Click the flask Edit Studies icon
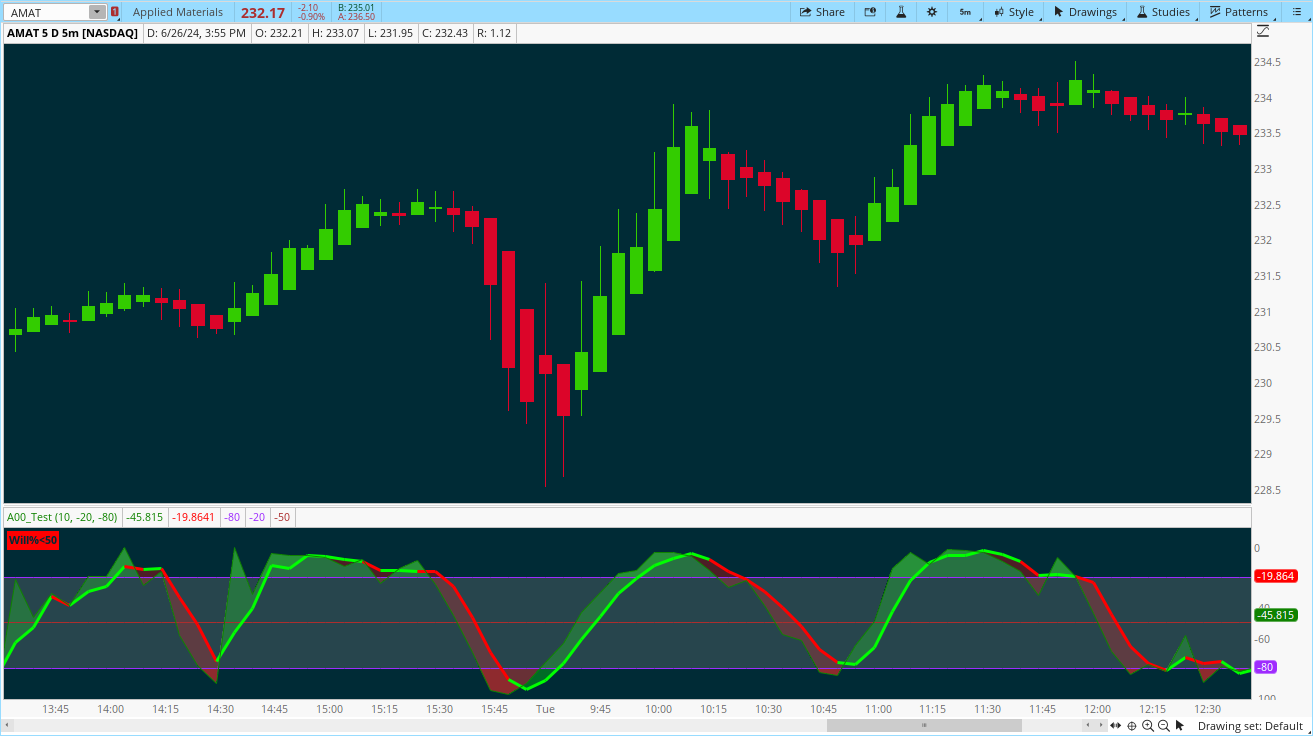 click(901, 12)
